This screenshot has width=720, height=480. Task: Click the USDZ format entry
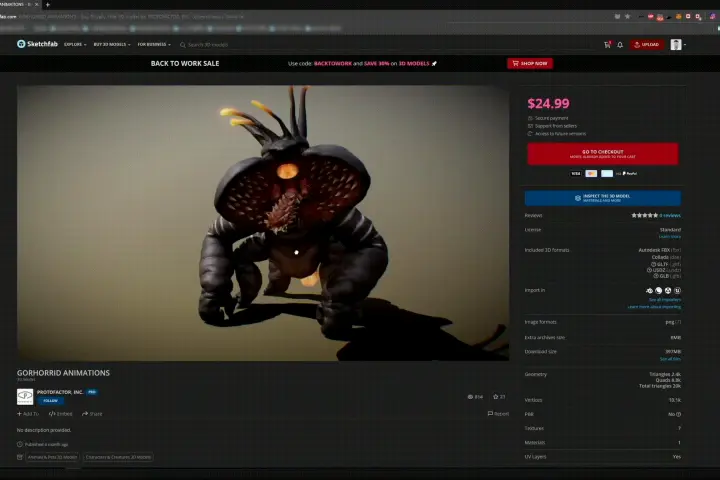point(664,270)
